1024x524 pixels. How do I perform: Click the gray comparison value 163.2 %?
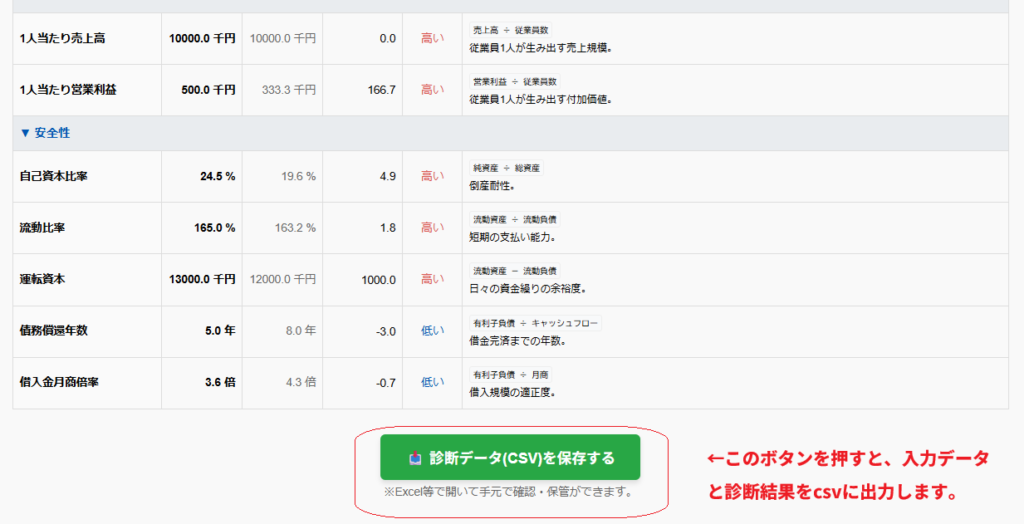click(295, 228)
